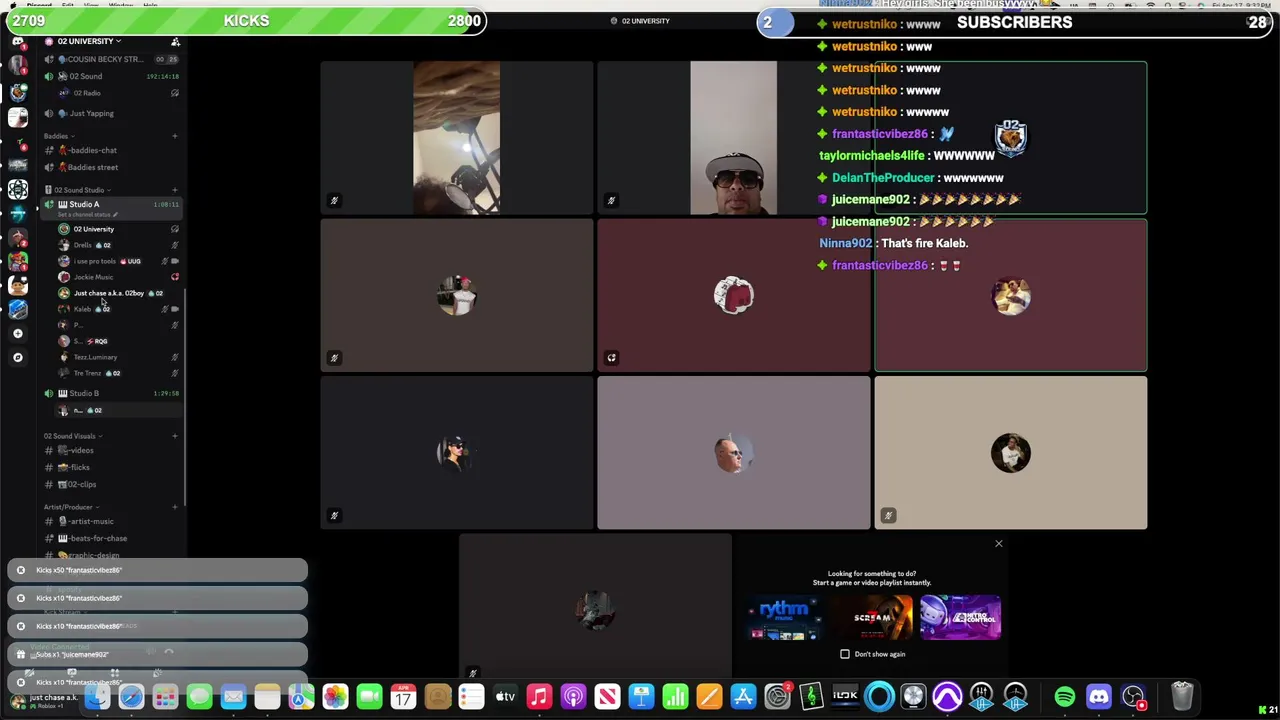This screenshot has height=720, width=1280.
Task: Check the Don't show again box
Action: [845, 654]
